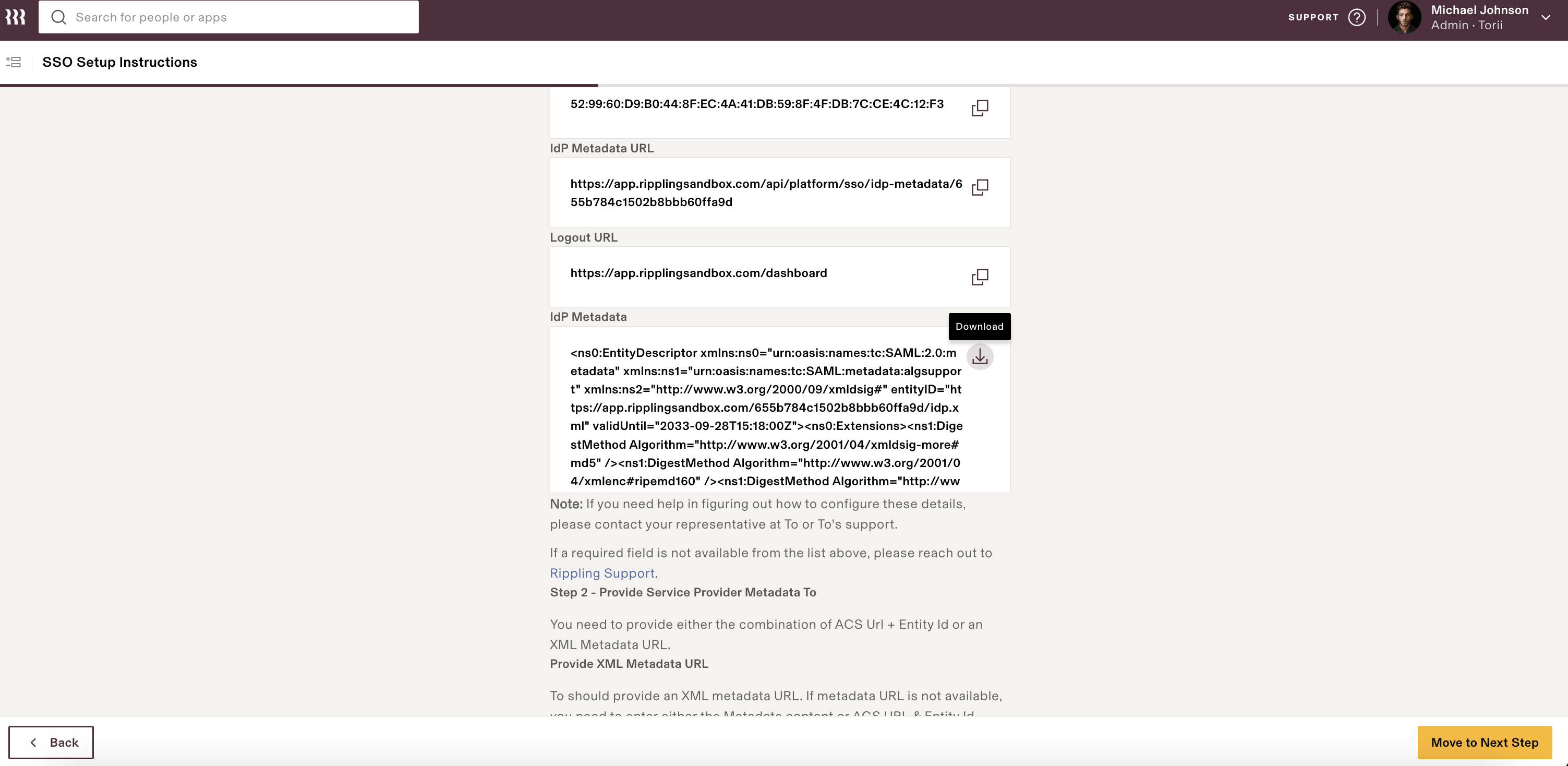Select the fingerprint text 52:99:60:D9...
Screen dimensions: 1568x766
click(x=756, y=104)
